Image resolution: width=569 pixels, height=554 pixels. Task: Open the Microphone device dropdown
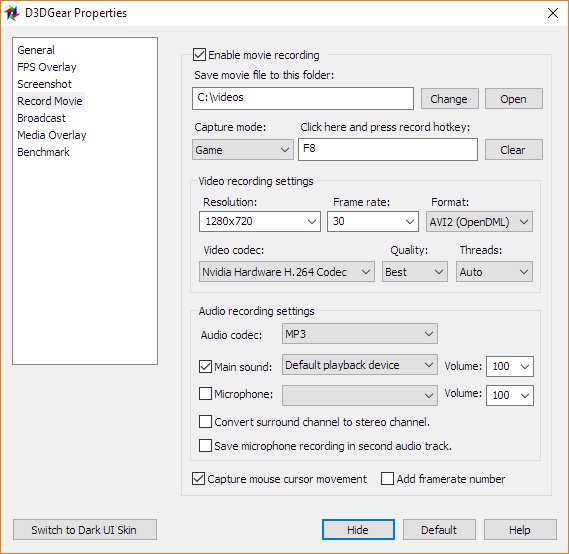pos(360,395)
